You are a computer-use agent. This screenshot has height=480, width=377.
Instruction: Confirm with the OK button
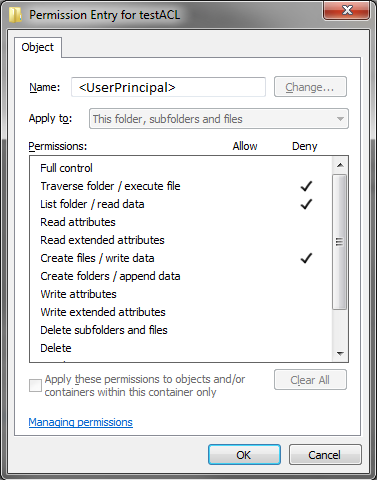[x=244, y=455]
